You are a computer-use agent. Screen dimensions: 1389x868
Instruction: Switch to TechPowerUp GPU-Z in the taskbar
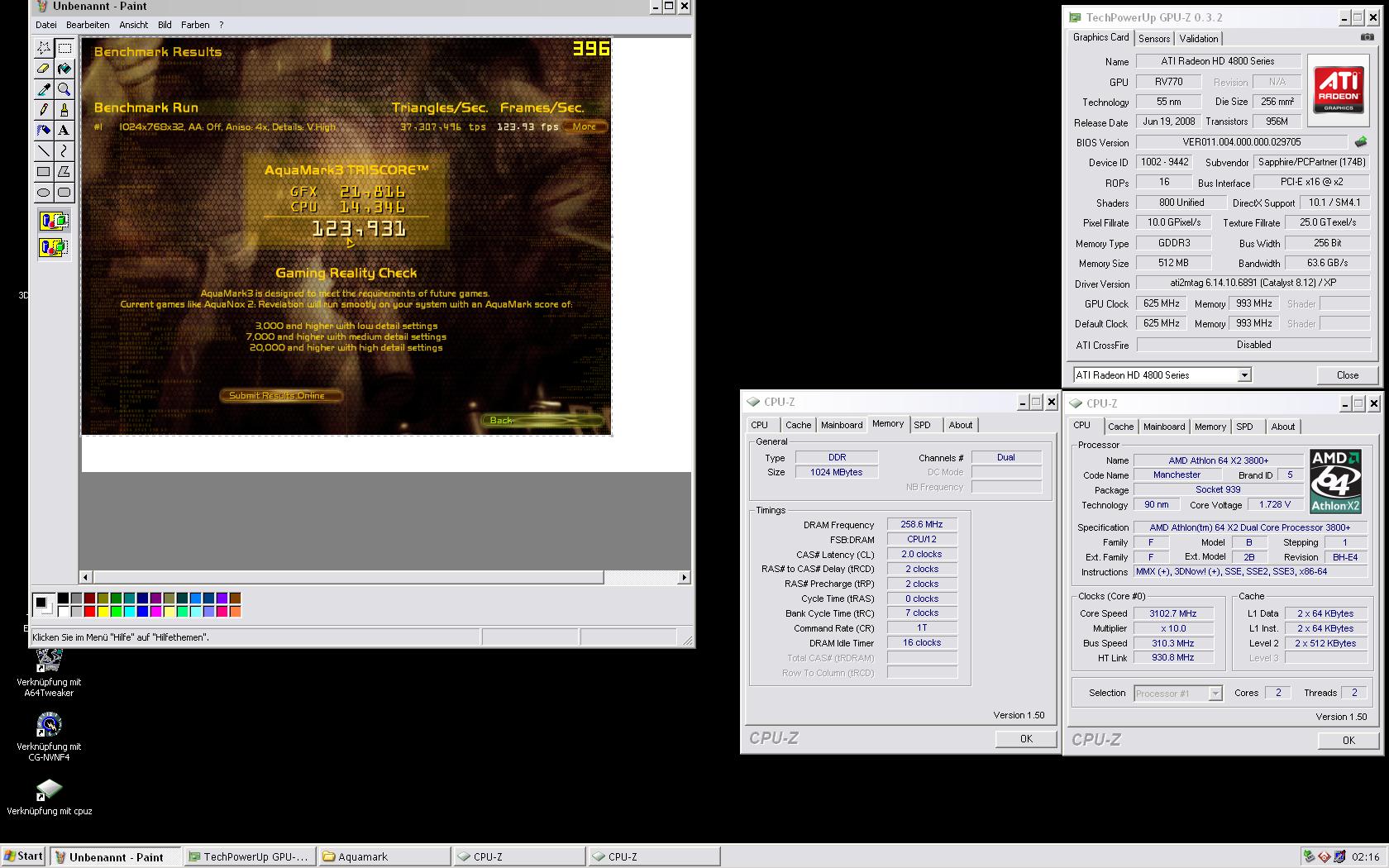249,856
